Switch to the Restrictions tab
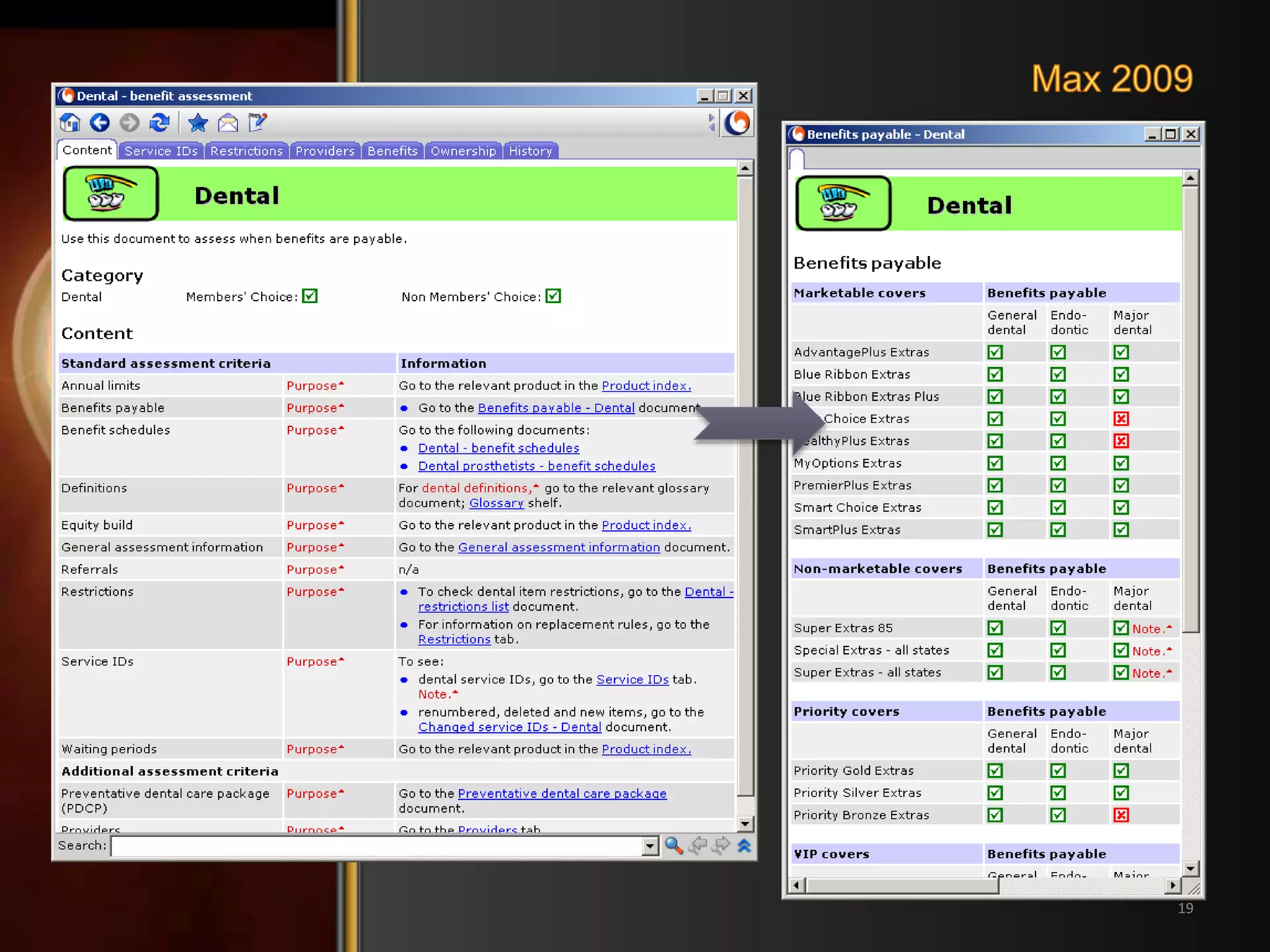 [246, 151]
